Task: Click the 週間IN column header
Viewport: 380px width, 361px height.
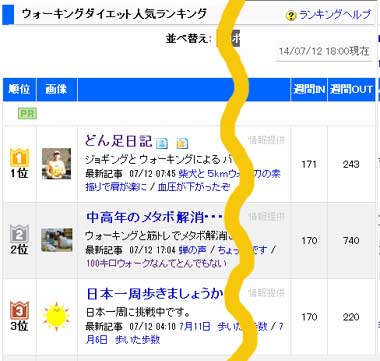Action: point(309,89)
